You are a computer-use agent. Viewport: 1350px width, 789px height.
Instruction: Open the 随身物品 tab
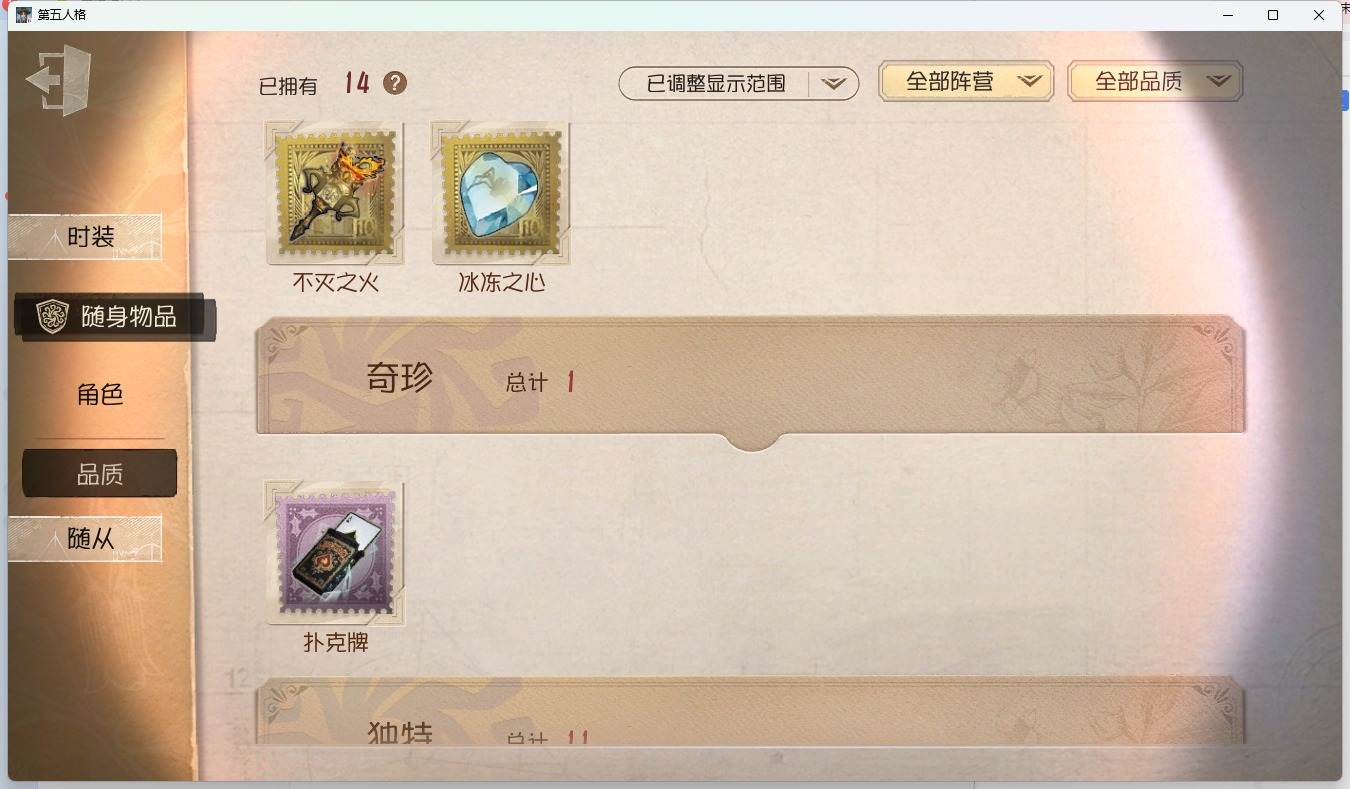click(114, 318)
